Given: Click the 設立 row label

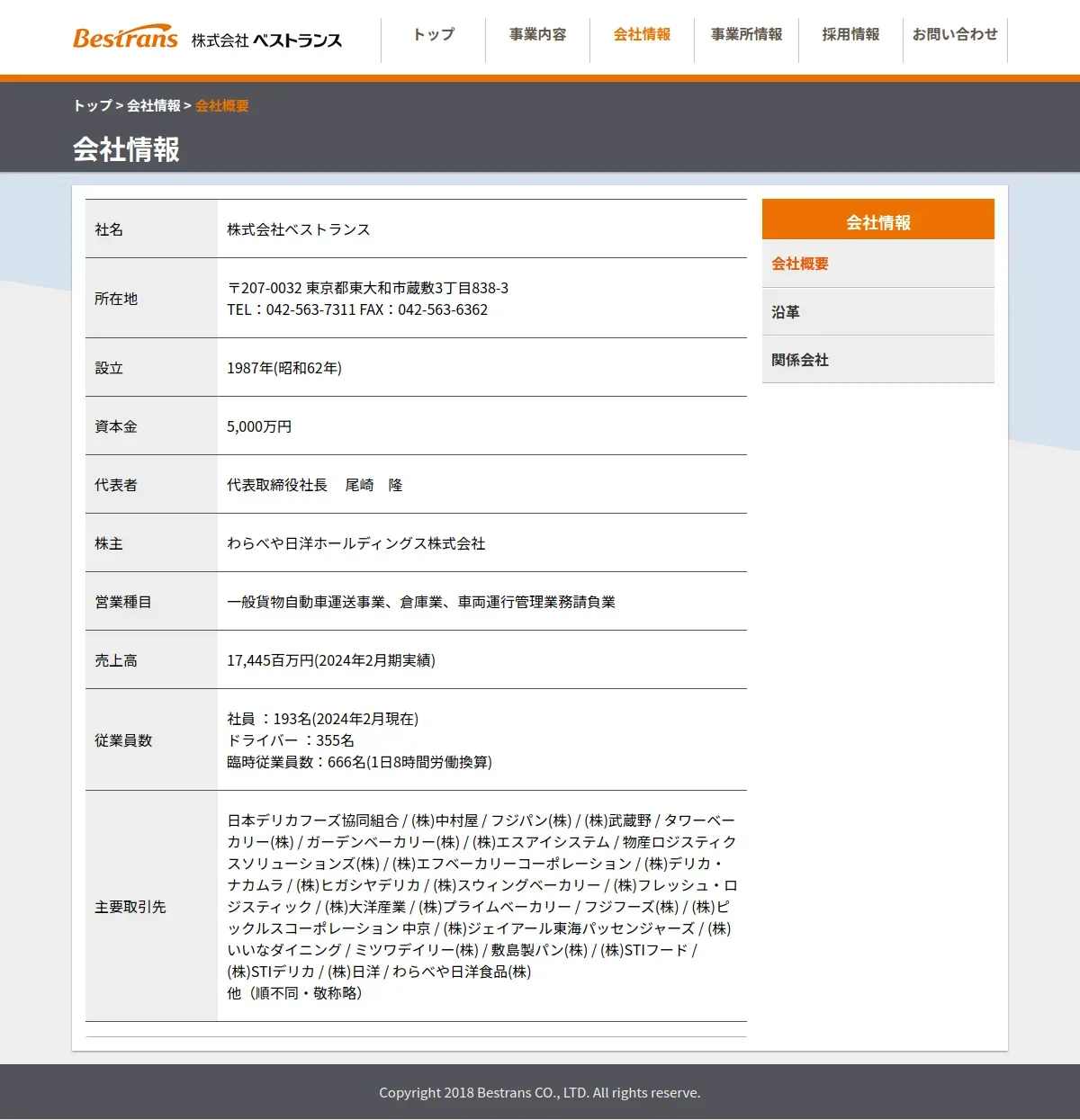Looking at the screenshot, I should [109, 368].
